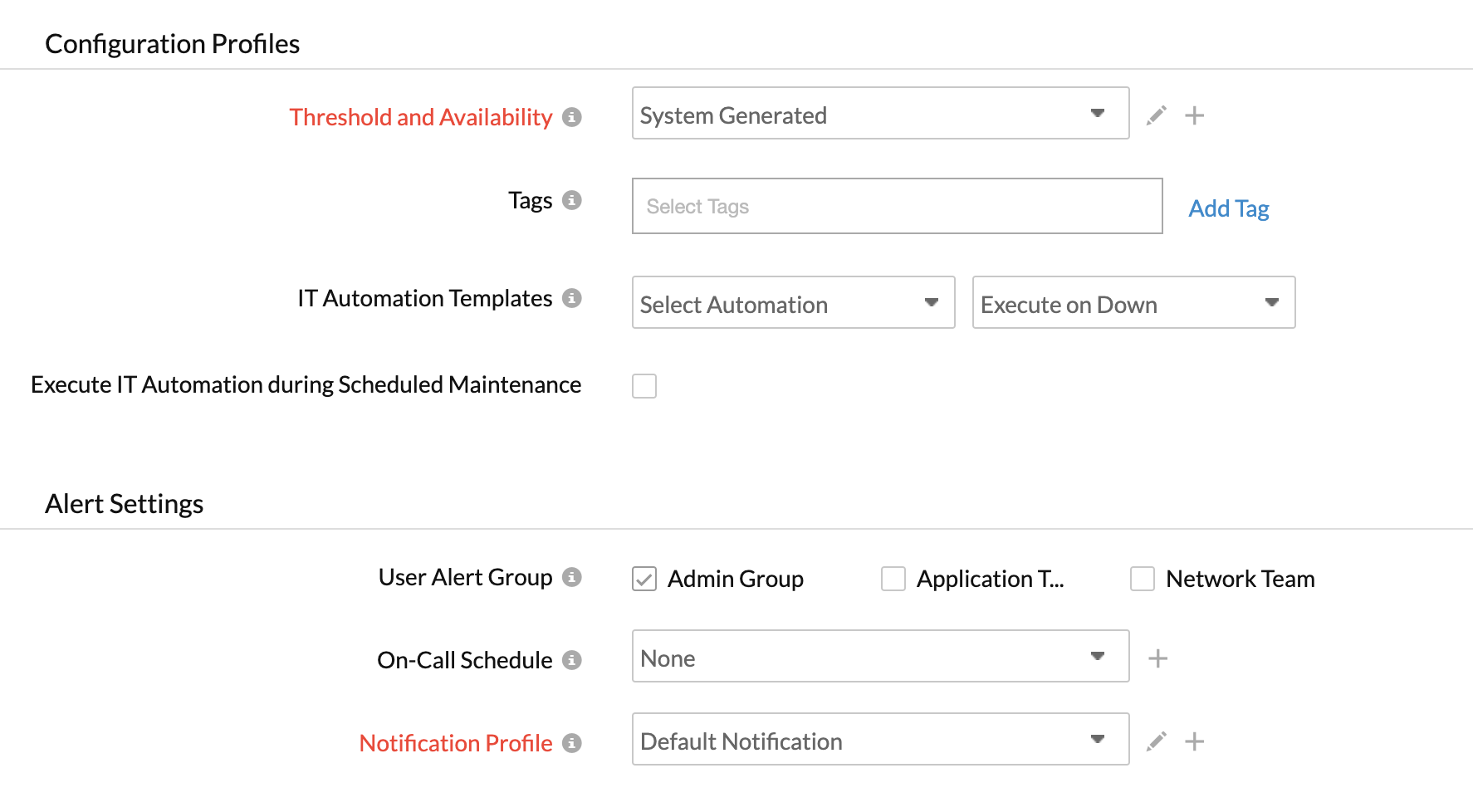This screenshot has width=1473, height=812.
Task: Enable Execute IT Automation during Scheduled Maintenance
Action: click(x=644, y=386)
